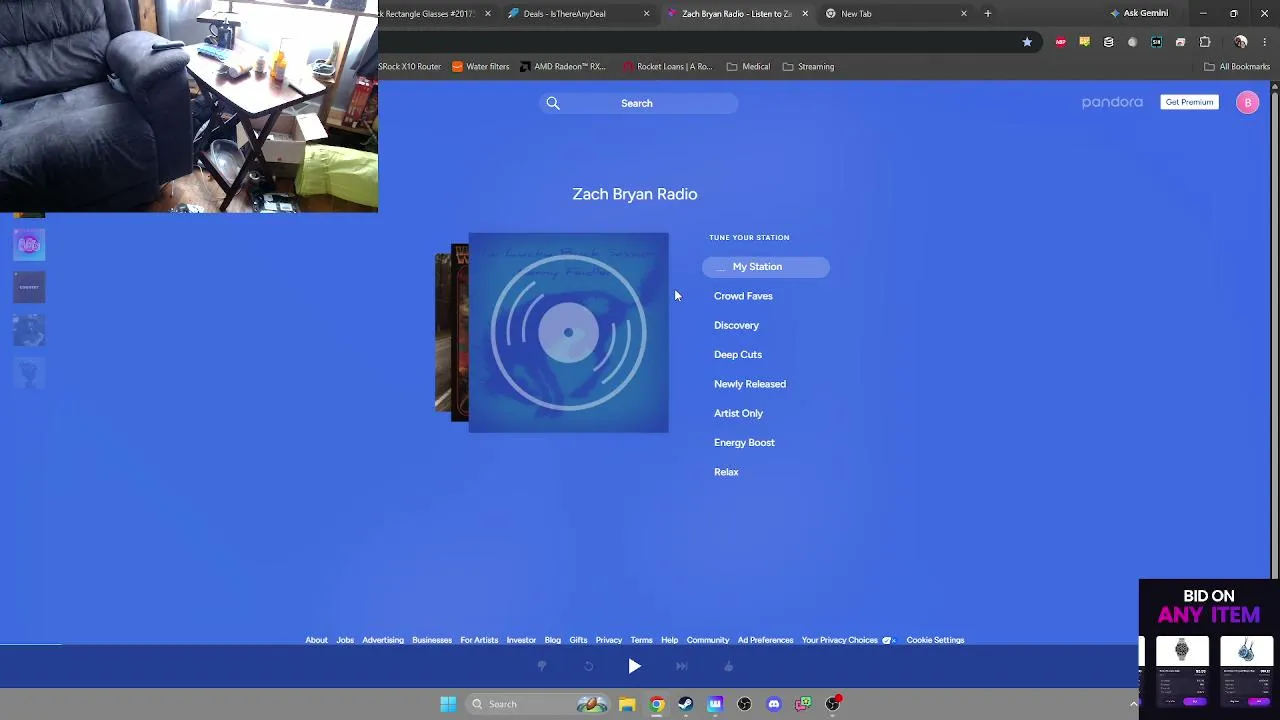
Task: Open the Help footer link
Action: click(670, 640)
